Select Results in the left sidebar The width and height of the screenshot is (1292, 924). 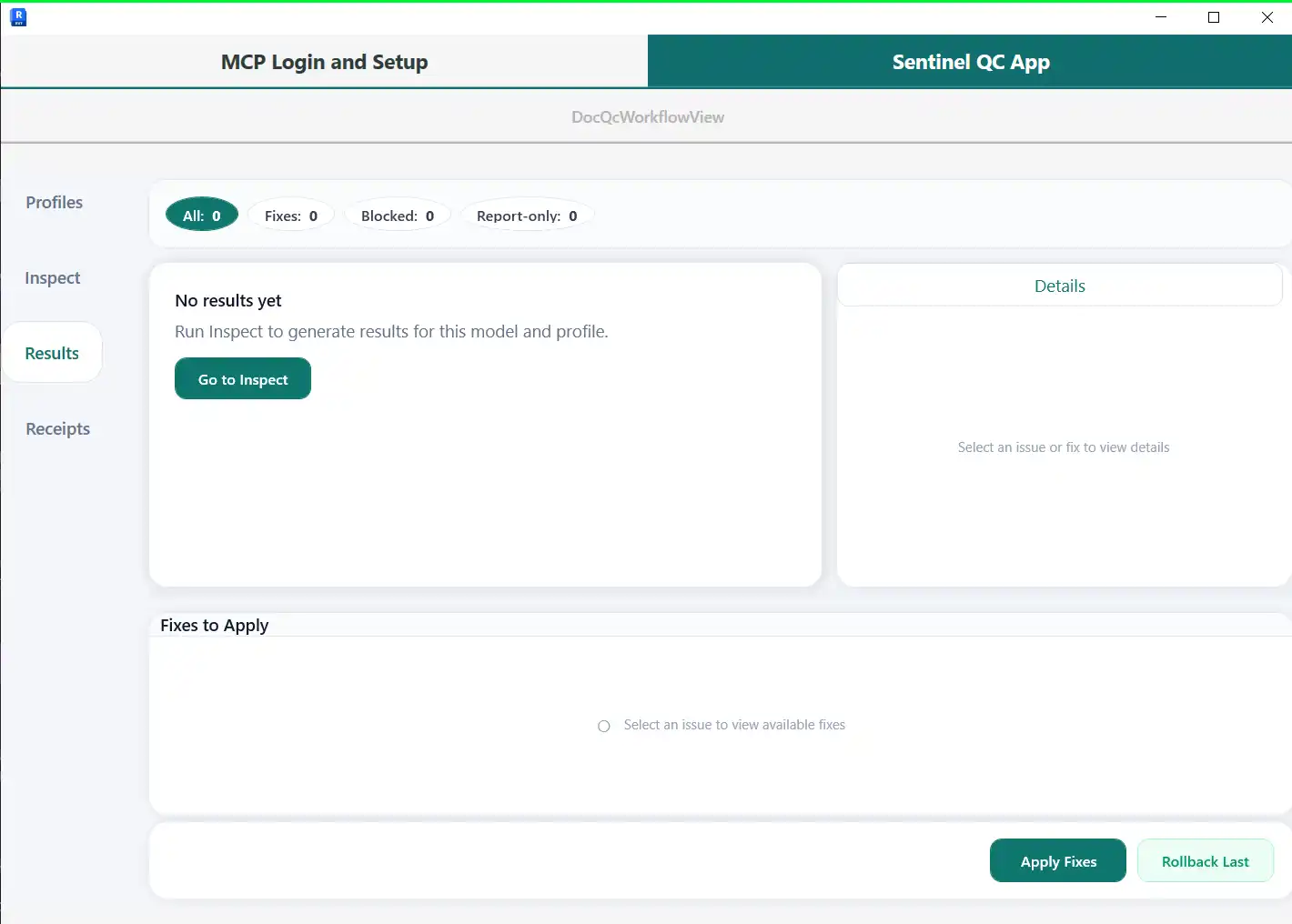coord(52,354)
